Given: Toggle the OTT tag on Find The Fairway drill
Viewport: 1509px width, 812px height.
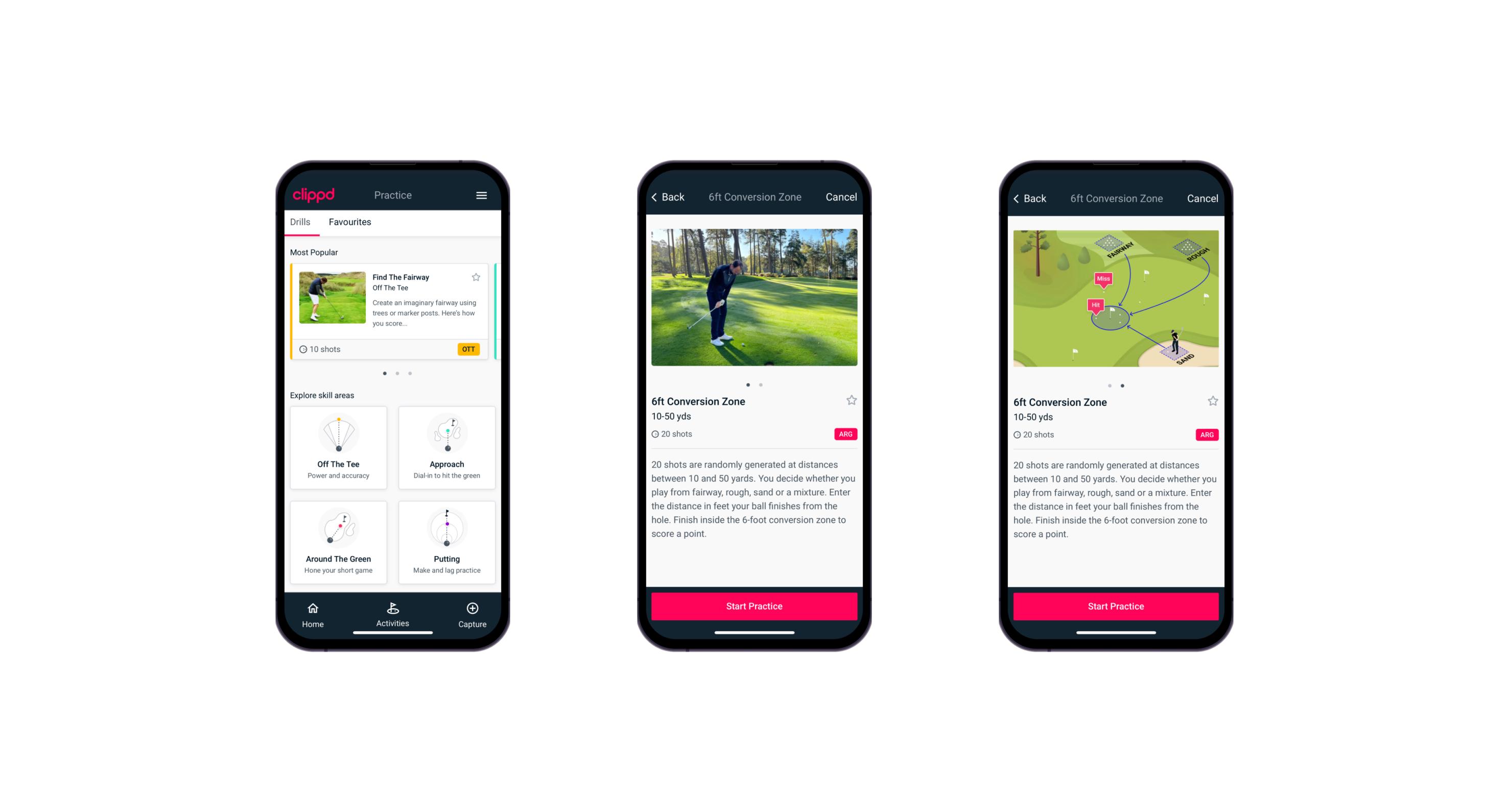Looking at the screenshot, I should pyautogui.click(x=470, y=348).
